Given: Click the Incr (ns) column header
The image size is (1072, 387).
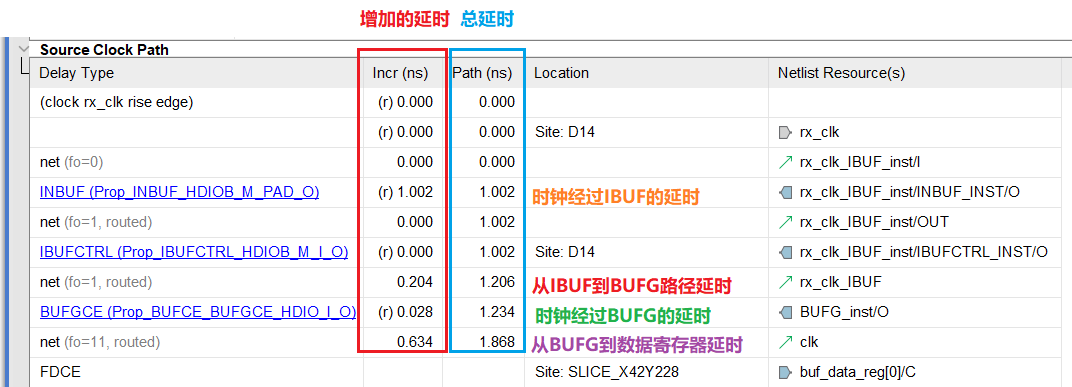Looking at the screenshot, I should coord(403,72).
